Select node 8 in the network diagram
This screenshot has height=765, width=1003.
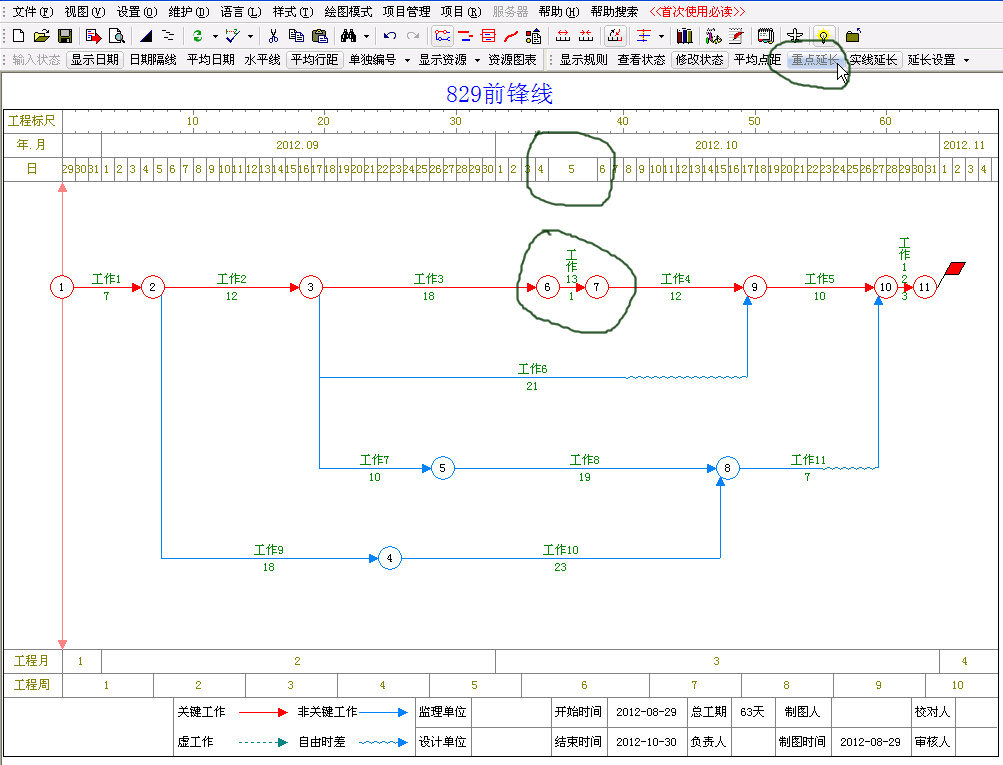point(727,468)
